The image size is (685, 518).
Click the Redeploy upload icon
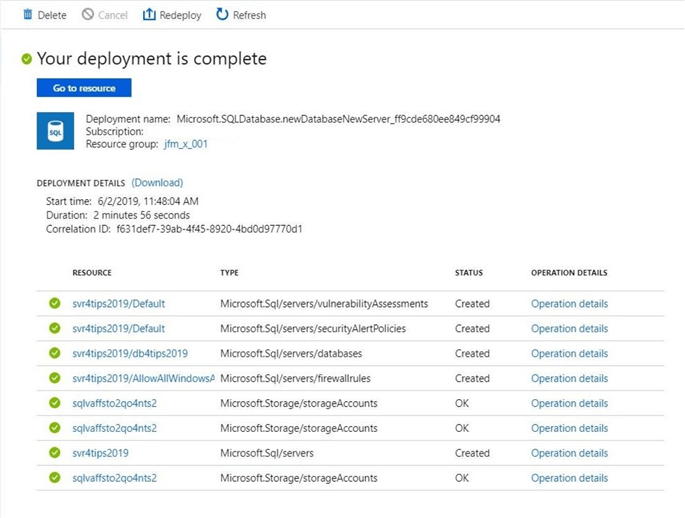coord(149,15)
